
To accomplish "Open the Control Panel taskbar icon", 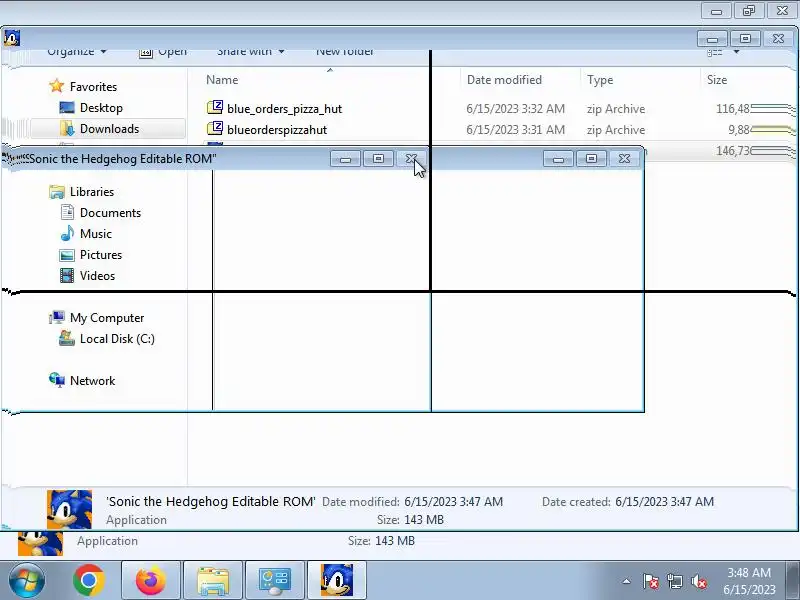I will pyautogui.click(x=275, y=580).
